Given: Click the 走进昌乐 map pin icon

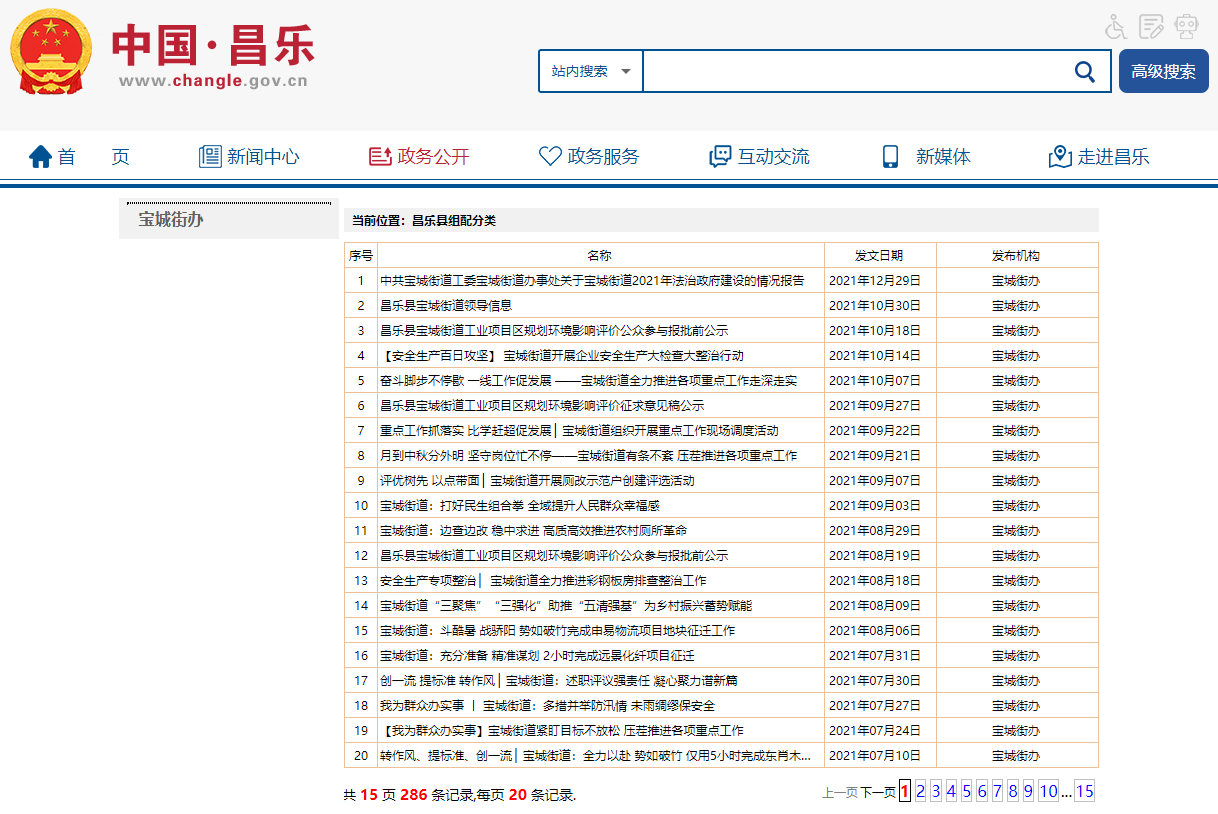Looking at the screenshot, I should coord(1060,157).
